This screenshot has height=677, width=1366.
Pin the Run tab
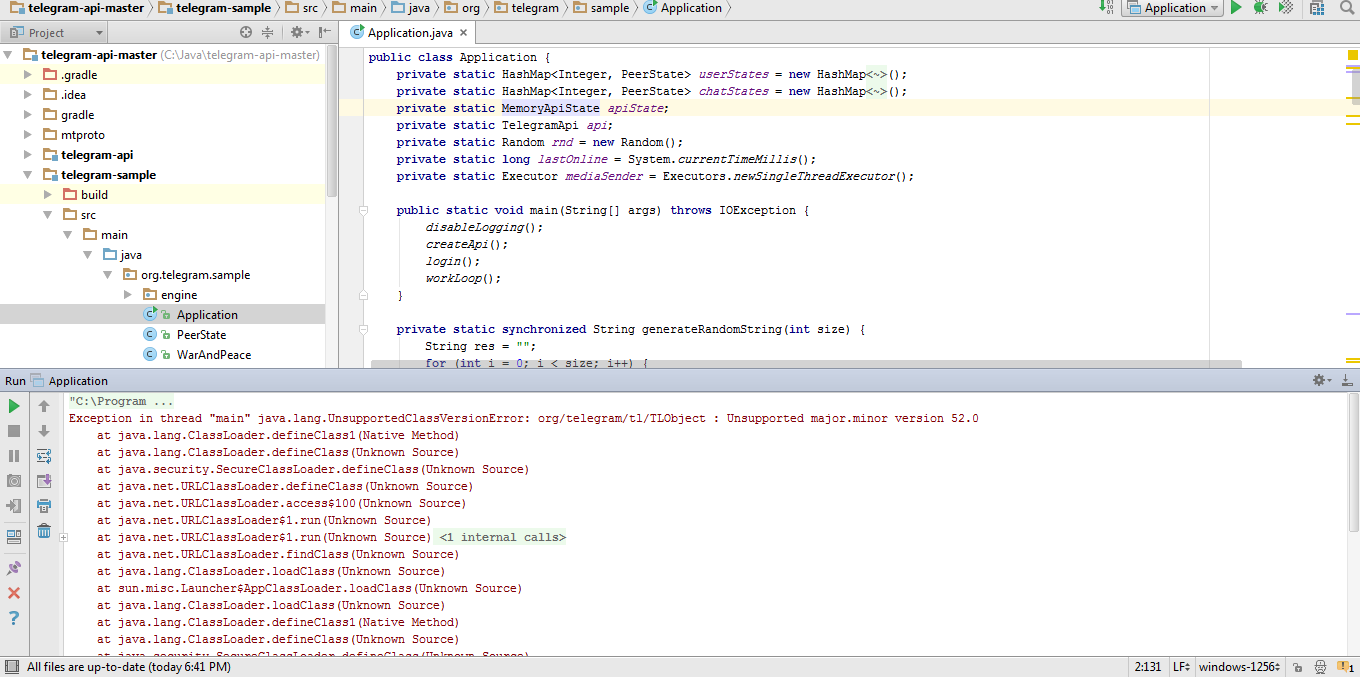[14, 568]
